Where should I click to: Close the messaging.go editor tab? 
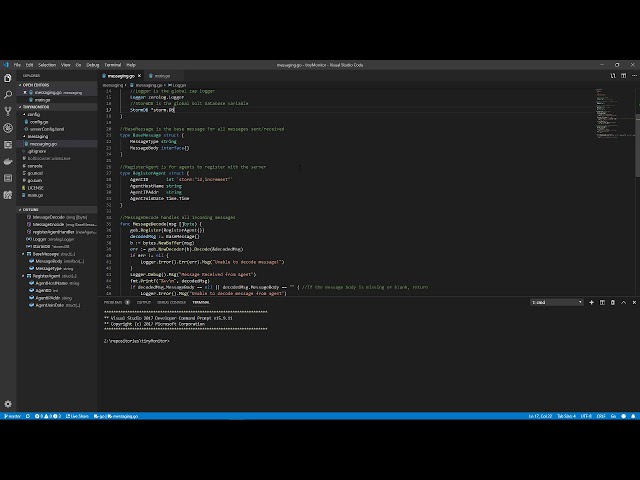pos(139,76)
